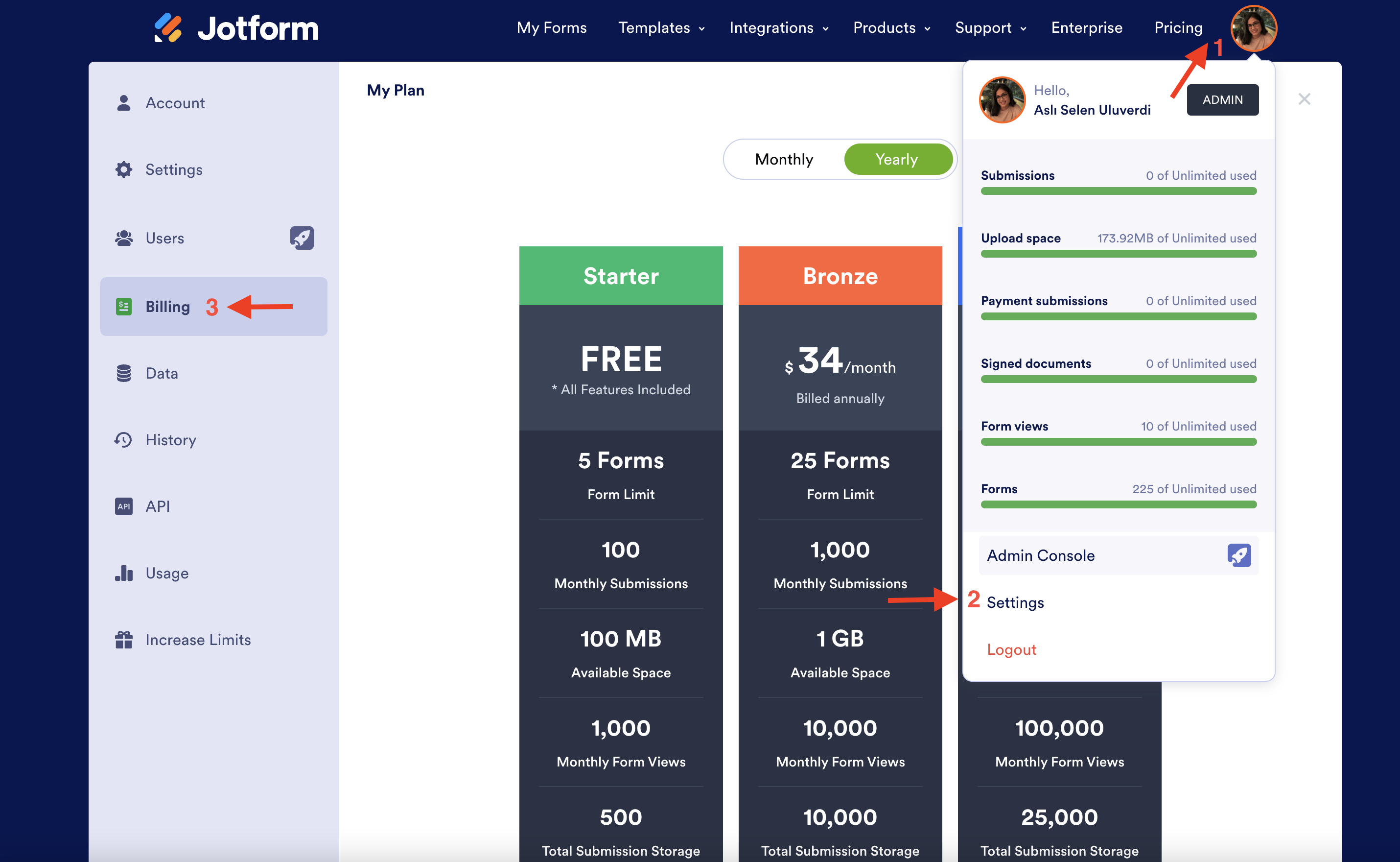This screenshot has width=1400, height=862.
Task: Click the Logout link
Action: (x=1011, y=649)
